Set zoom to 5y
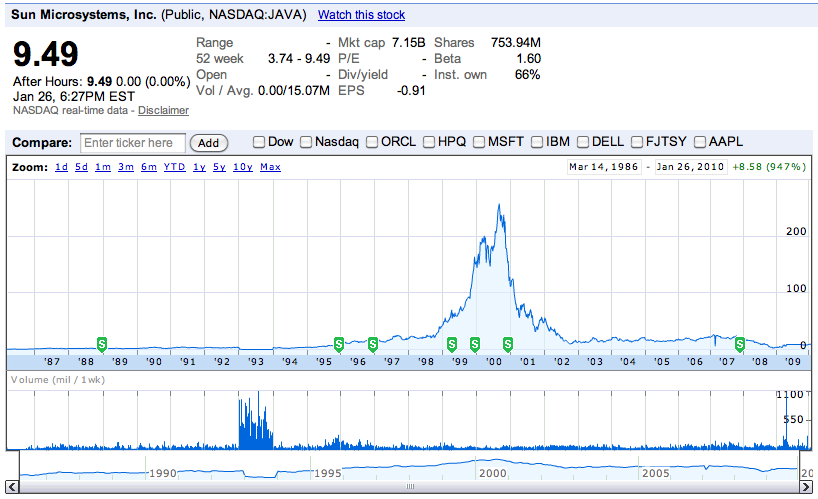This screenshot has height=499, width=818. (x=219, y=167)
